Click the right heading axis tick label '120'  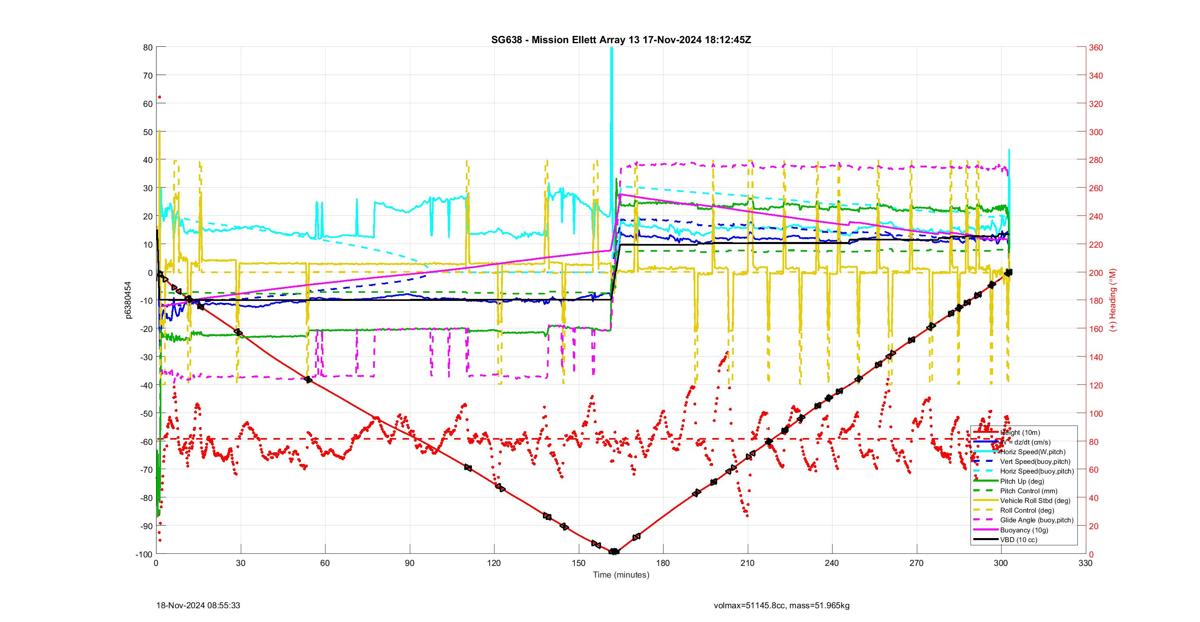(1095, 385)
